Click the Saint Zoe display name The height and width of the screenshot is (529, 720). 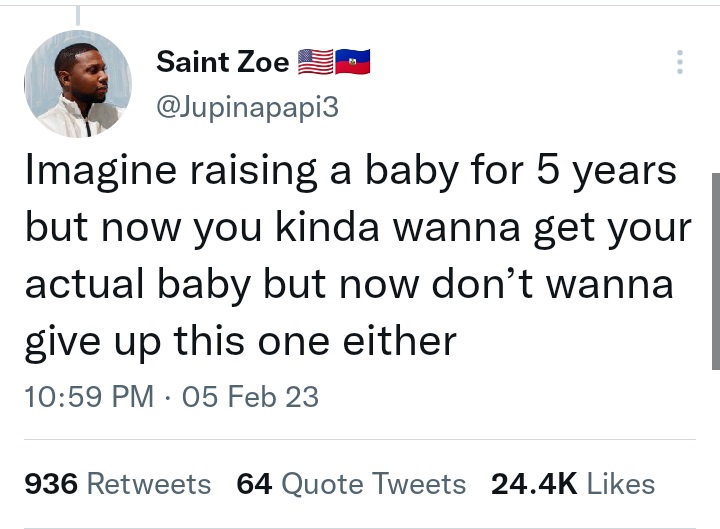point(223,63)
